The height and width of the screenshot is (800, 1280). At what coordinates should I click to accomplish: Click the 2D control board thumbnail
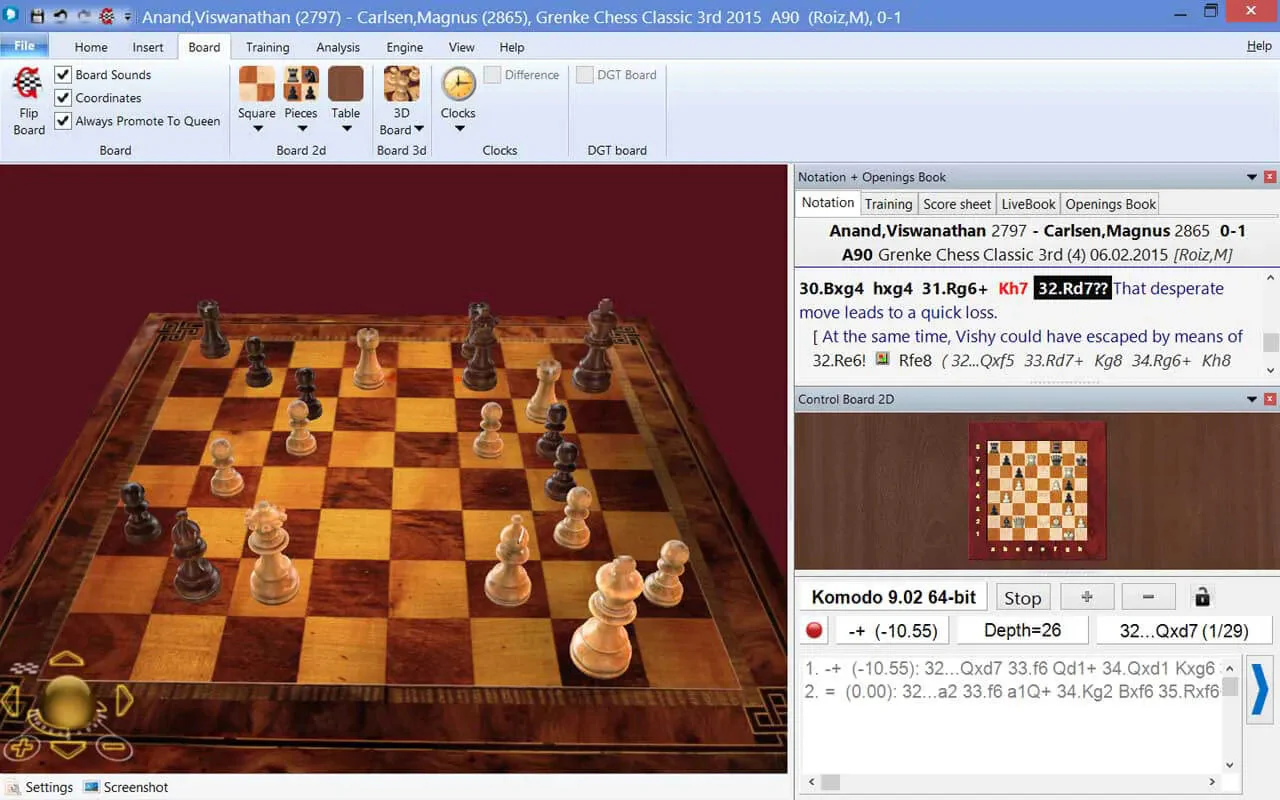tap(1037, 490)
